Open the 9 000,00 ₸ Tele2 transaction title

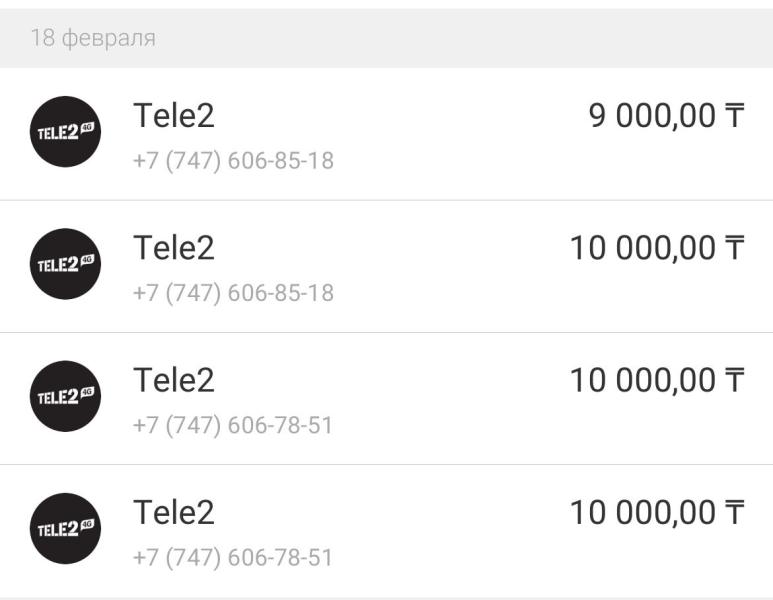pos(174,115)
